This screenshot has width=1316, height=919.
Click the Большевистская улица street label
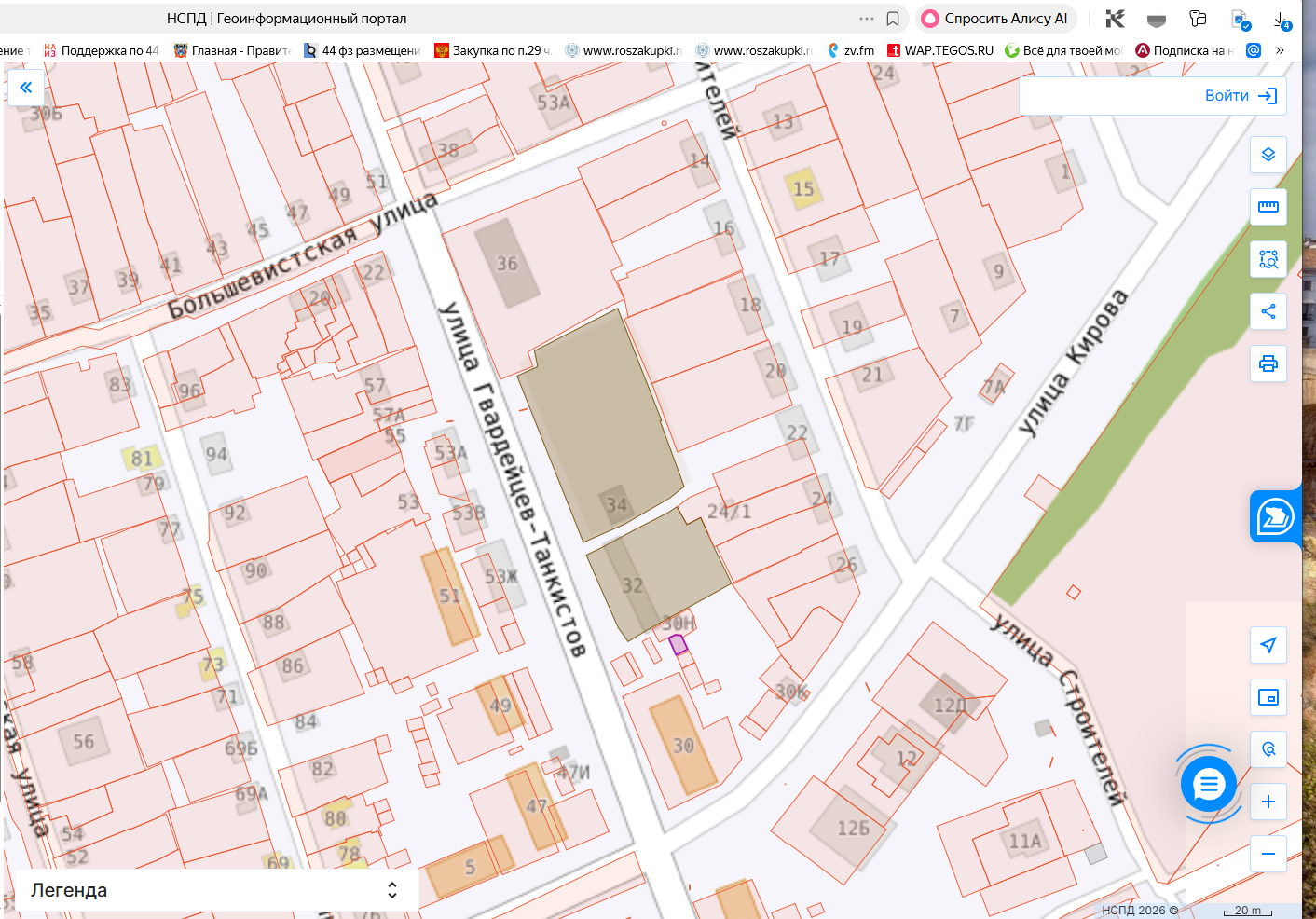coord(302,255)
